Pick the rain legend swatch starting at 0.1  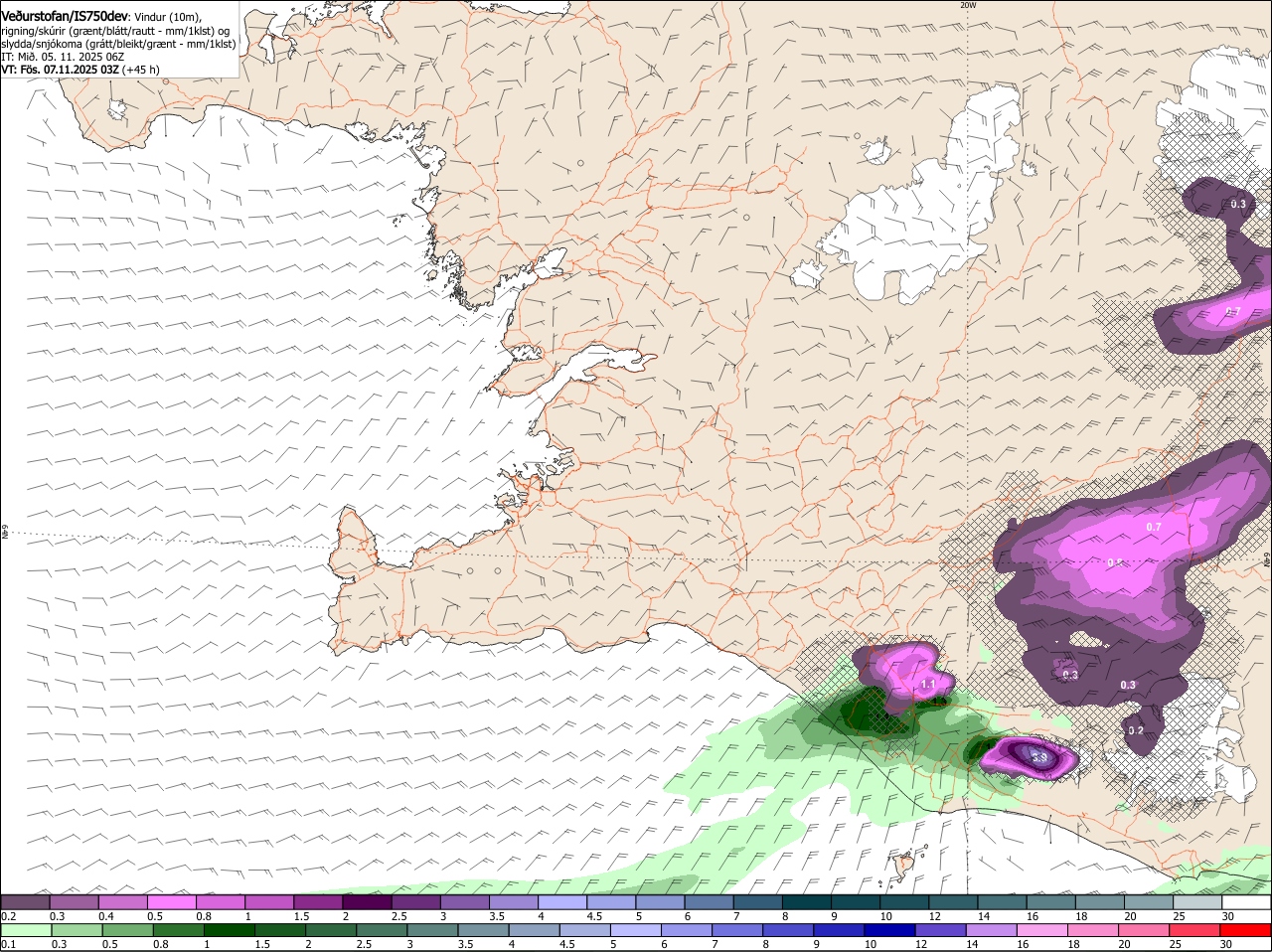click(25, 929)
